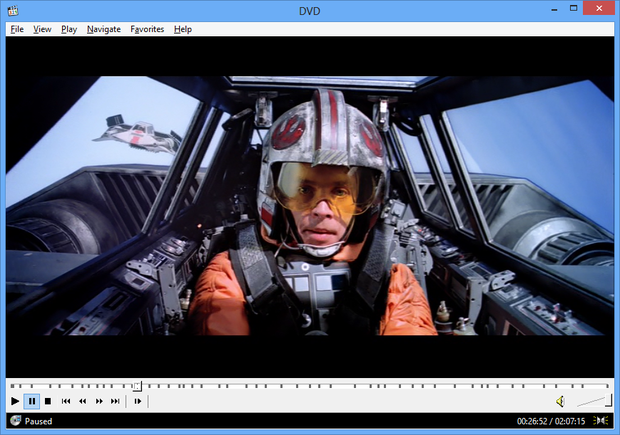Click the DVD disc icon in status bar
This screenshot has width=620, height=435.
pos(15,420)
